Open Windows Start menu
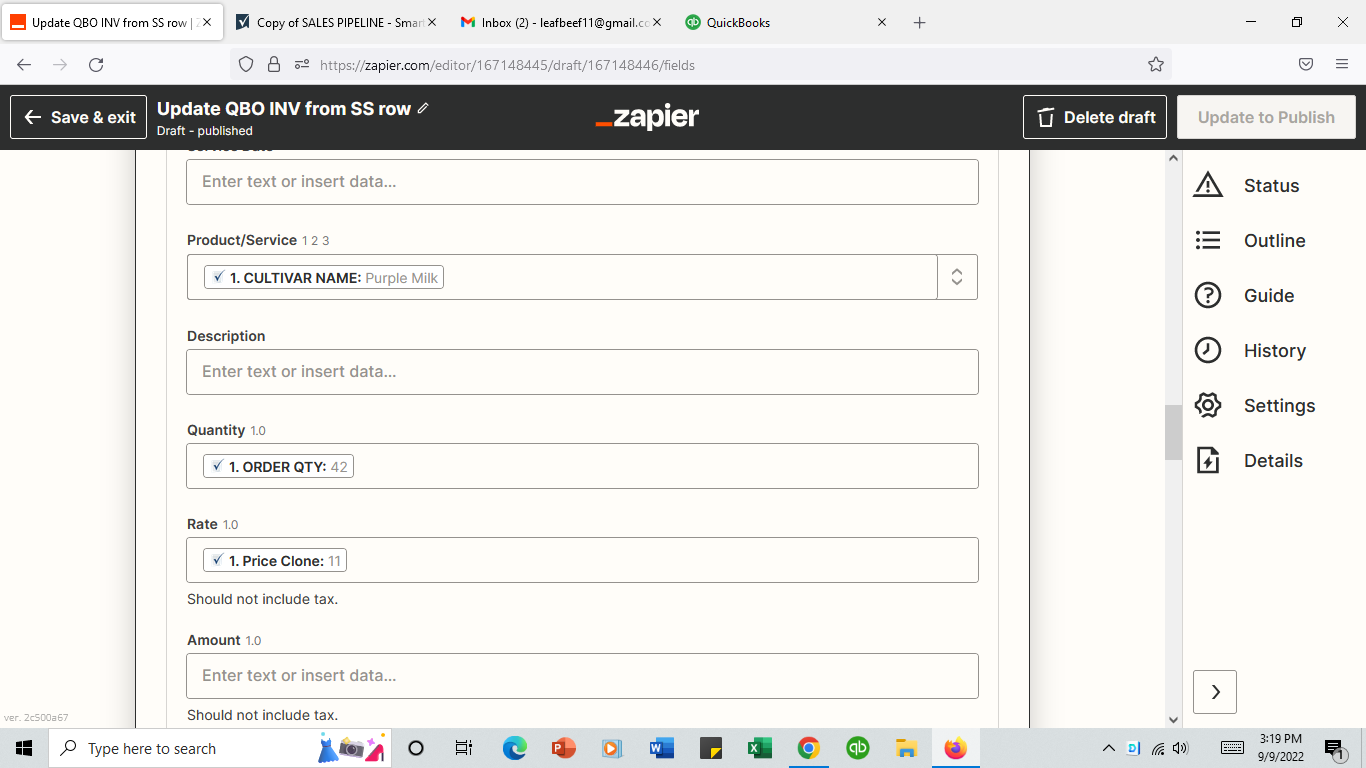This screenshot has height=768, width=1366. coord(24,748)
